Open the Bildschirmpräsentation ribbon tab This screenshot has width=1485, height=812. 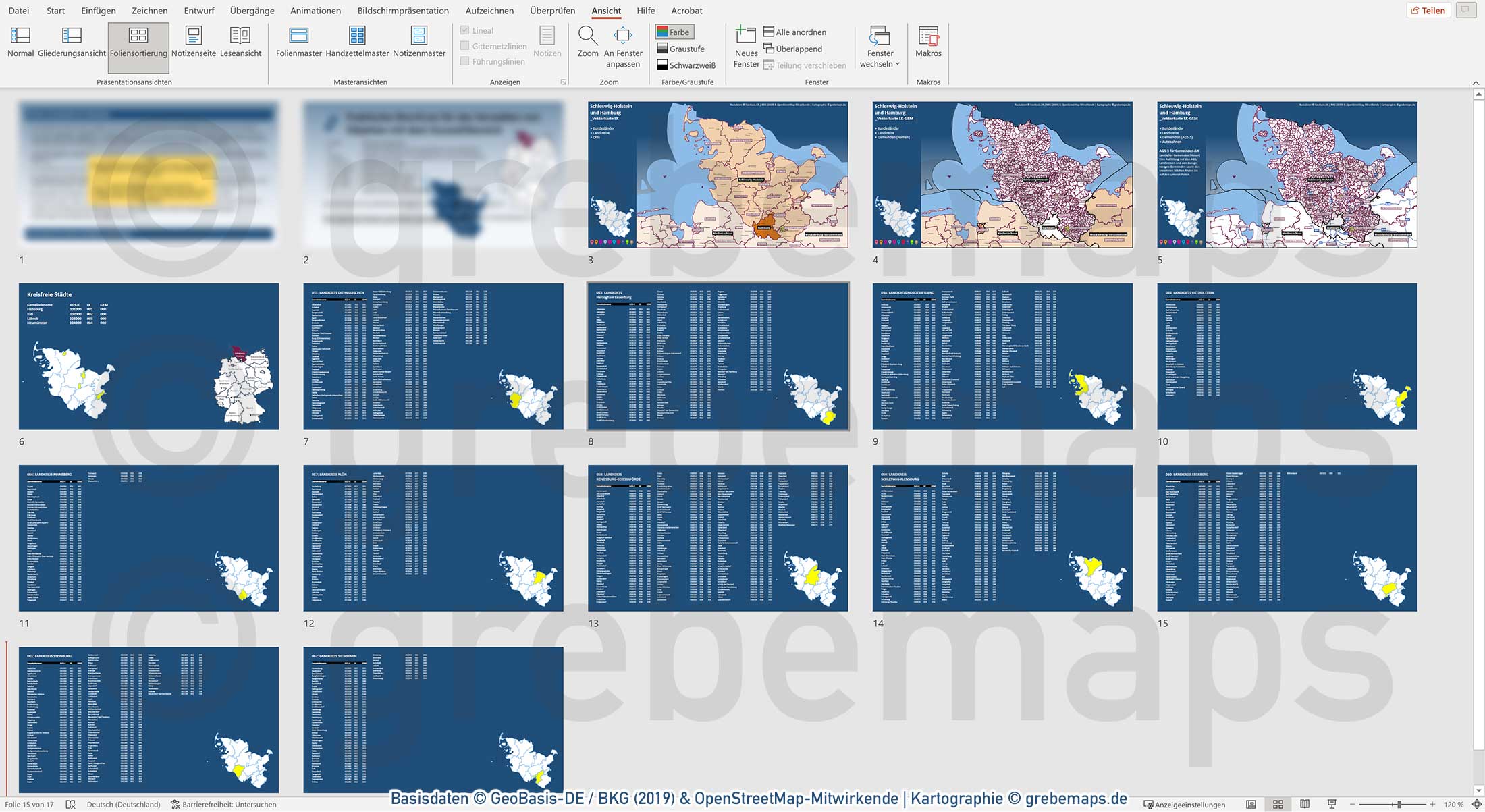404,10
